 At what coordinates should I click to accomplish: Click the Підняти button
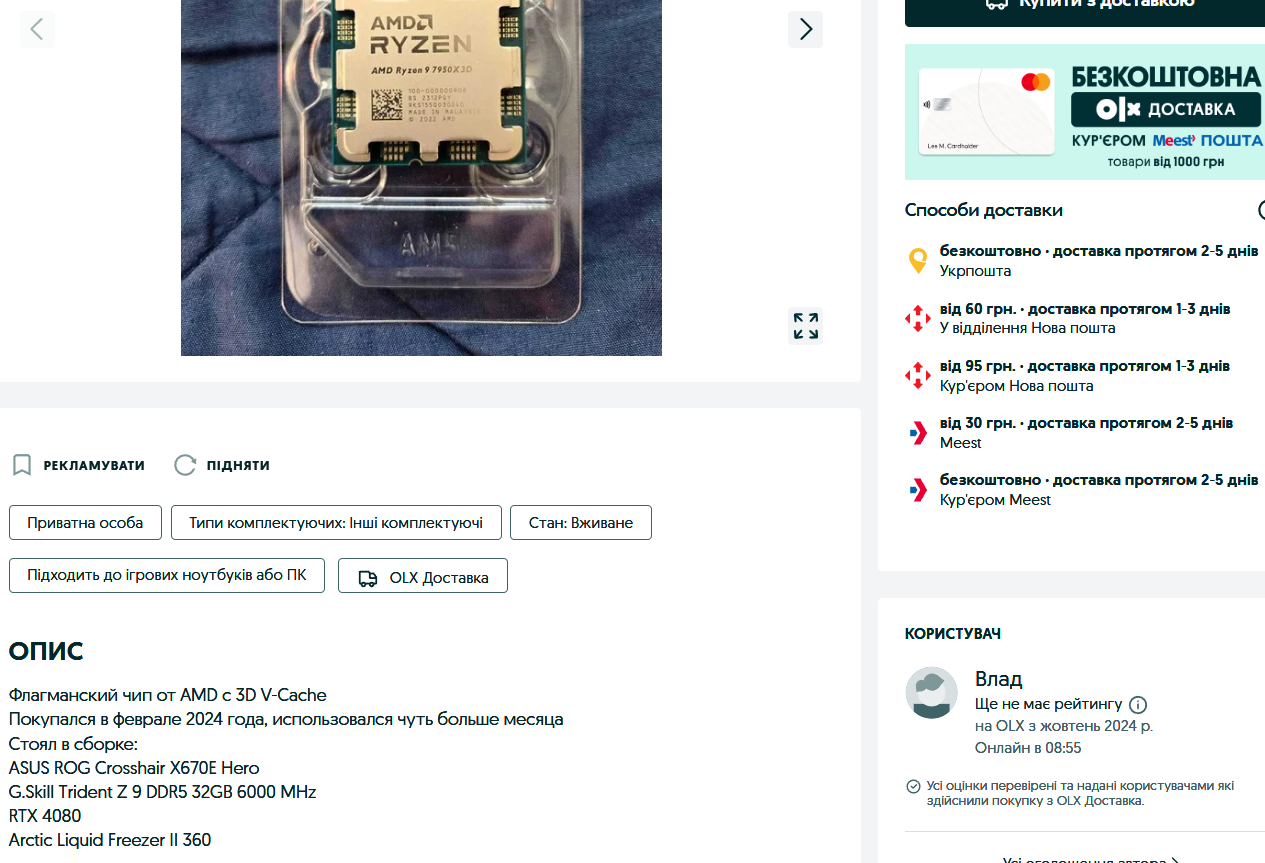(222, 465)
